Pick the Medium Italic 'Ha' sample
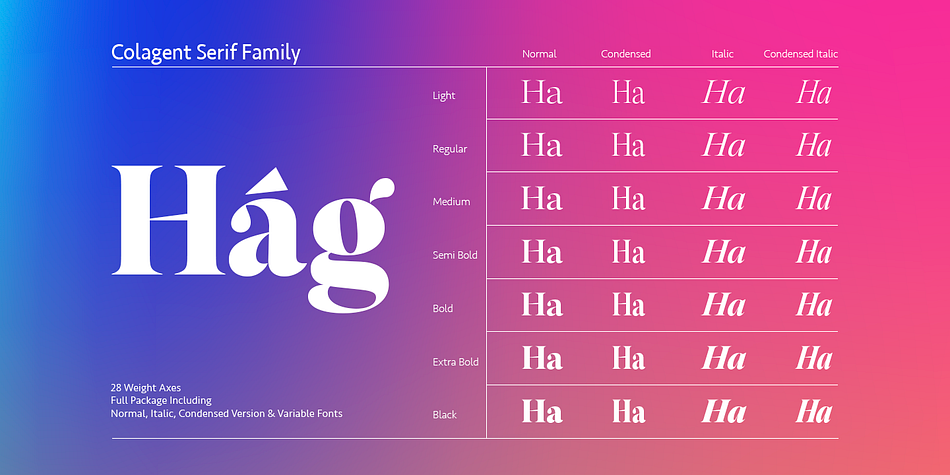The height and width of the screenshot is (475, 950). pos(723,199)
